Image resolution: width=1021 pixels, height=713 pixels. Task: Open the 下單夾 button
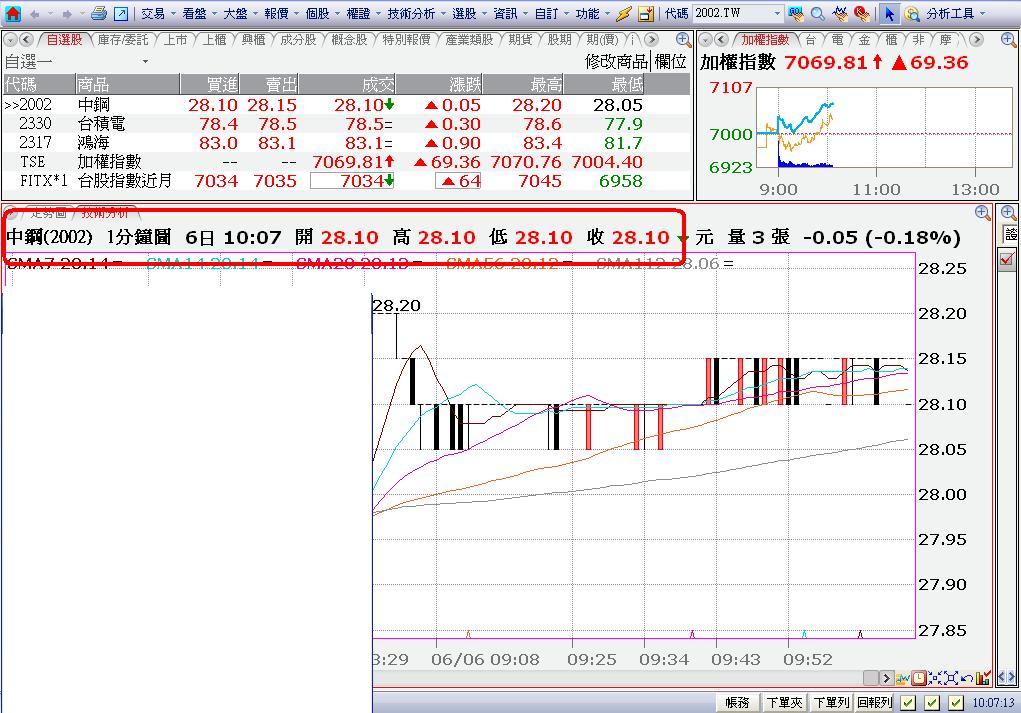click(784, 703)
